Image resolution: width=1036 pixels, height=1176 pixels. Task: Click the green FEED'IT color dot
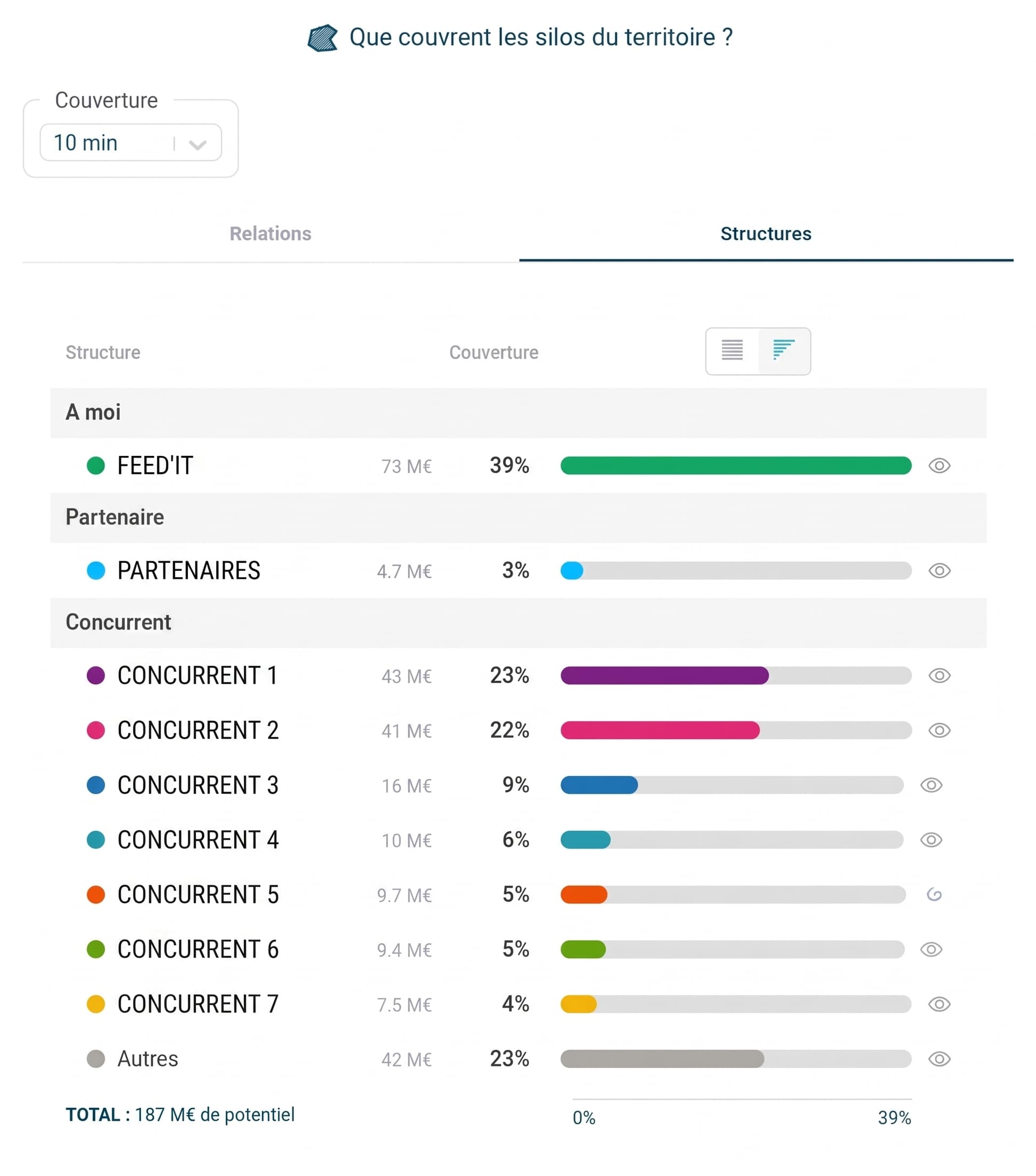(95, 466)
